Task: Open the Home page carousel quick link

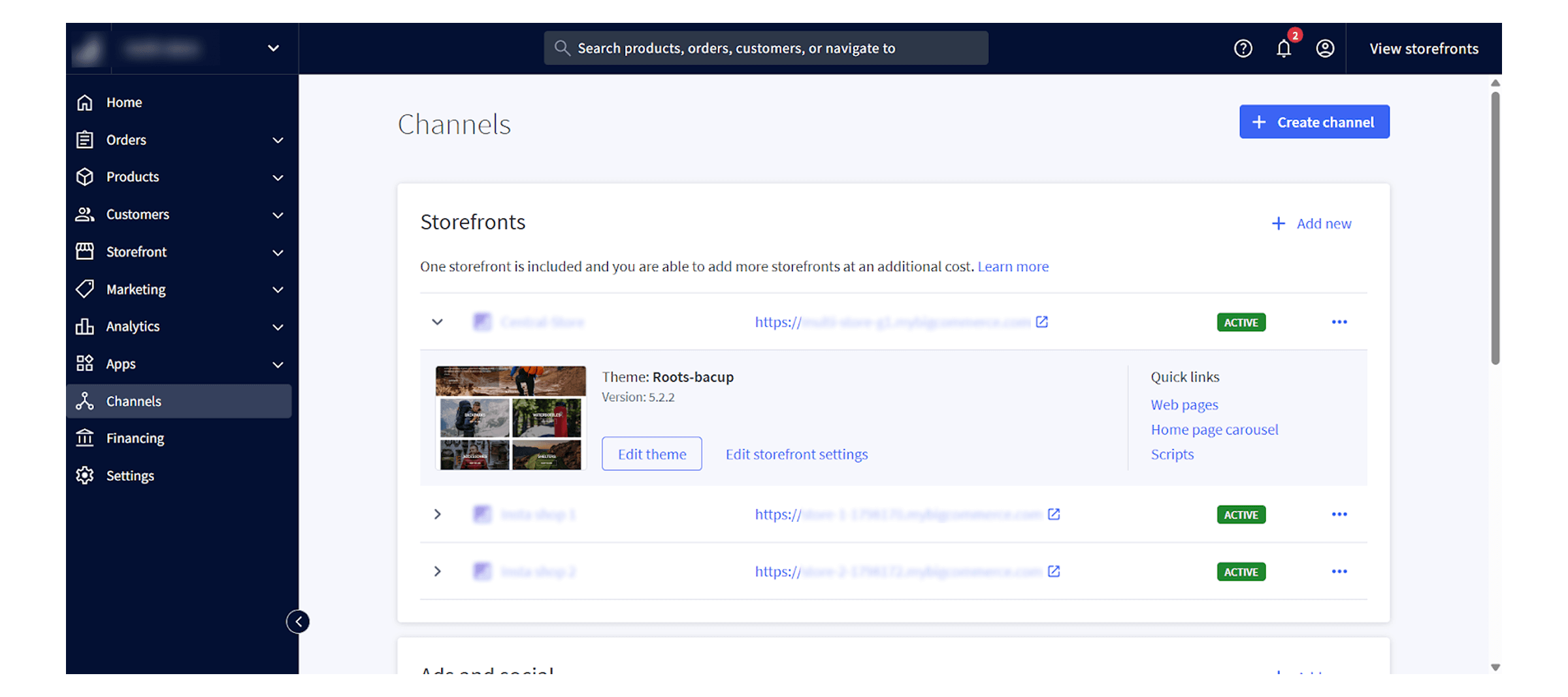Action: click(x=1215, y=429)
